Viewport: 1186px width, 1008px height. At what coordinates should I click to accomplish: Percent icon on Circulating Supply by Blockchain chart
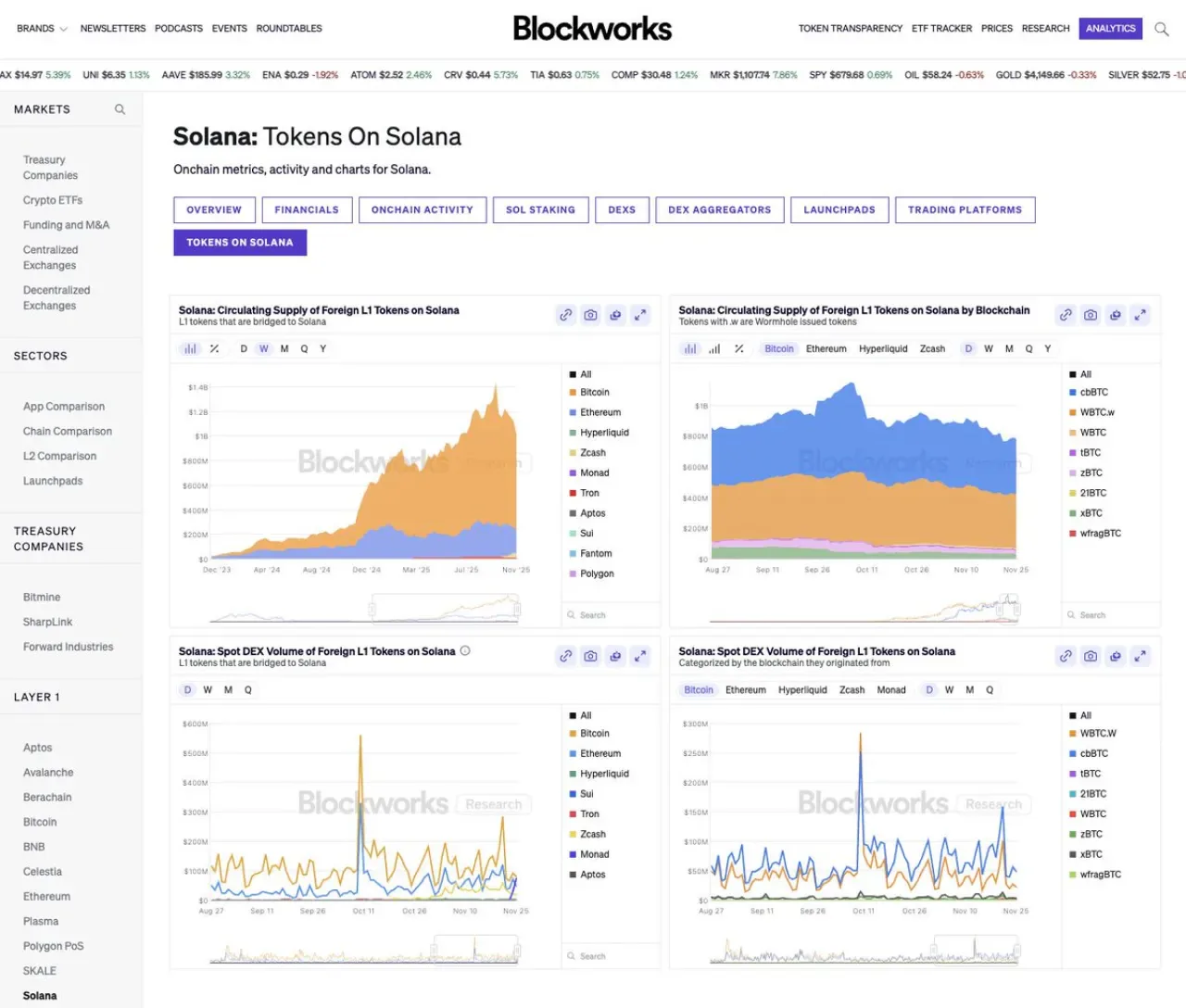[738, 349]
